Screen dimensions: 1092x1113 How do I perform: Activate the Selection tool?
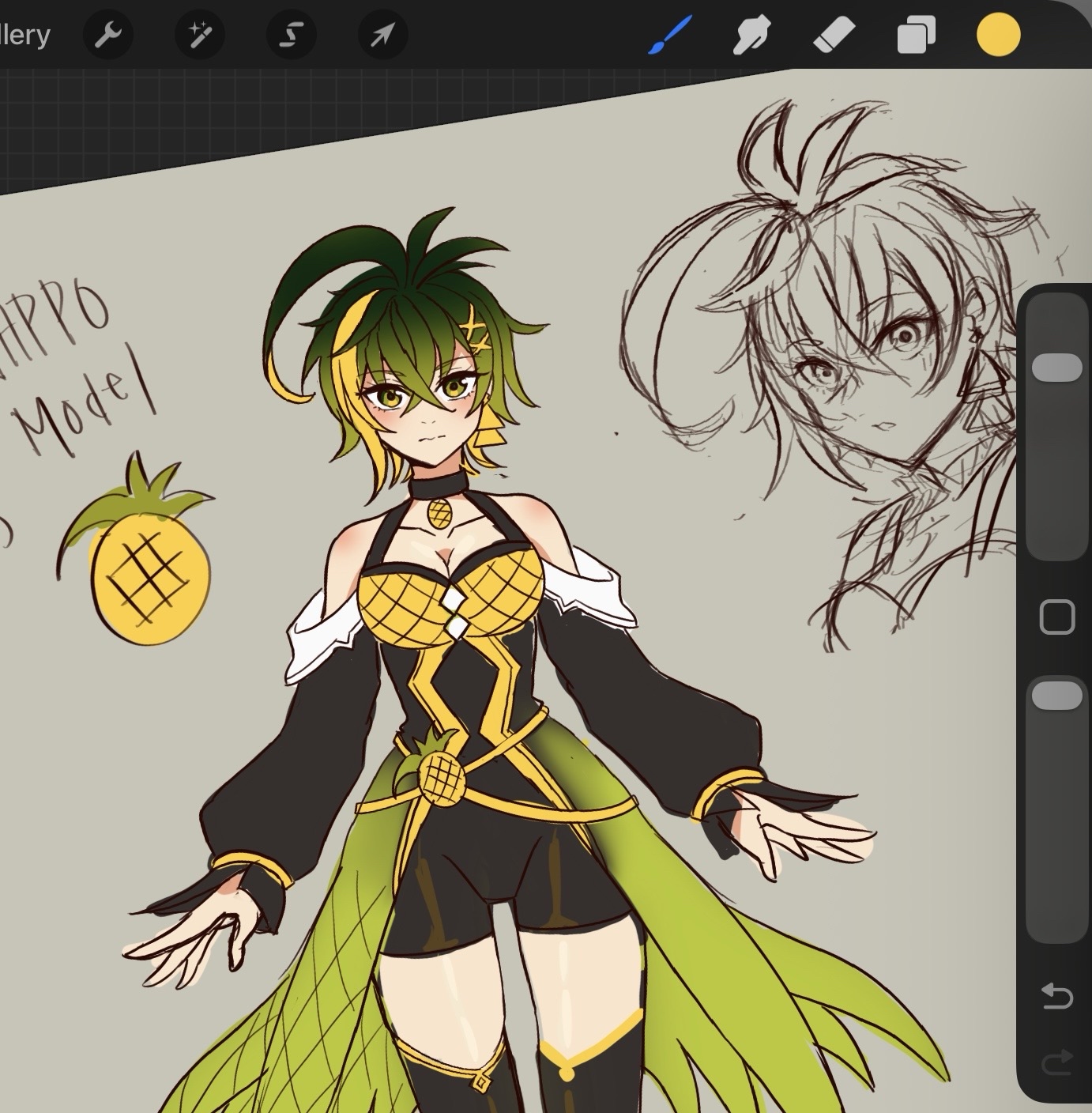(x=292, y=36)
